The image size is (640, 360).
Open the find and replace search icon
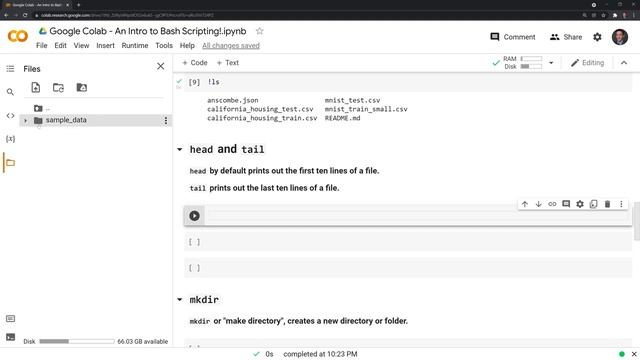(10, 92)
